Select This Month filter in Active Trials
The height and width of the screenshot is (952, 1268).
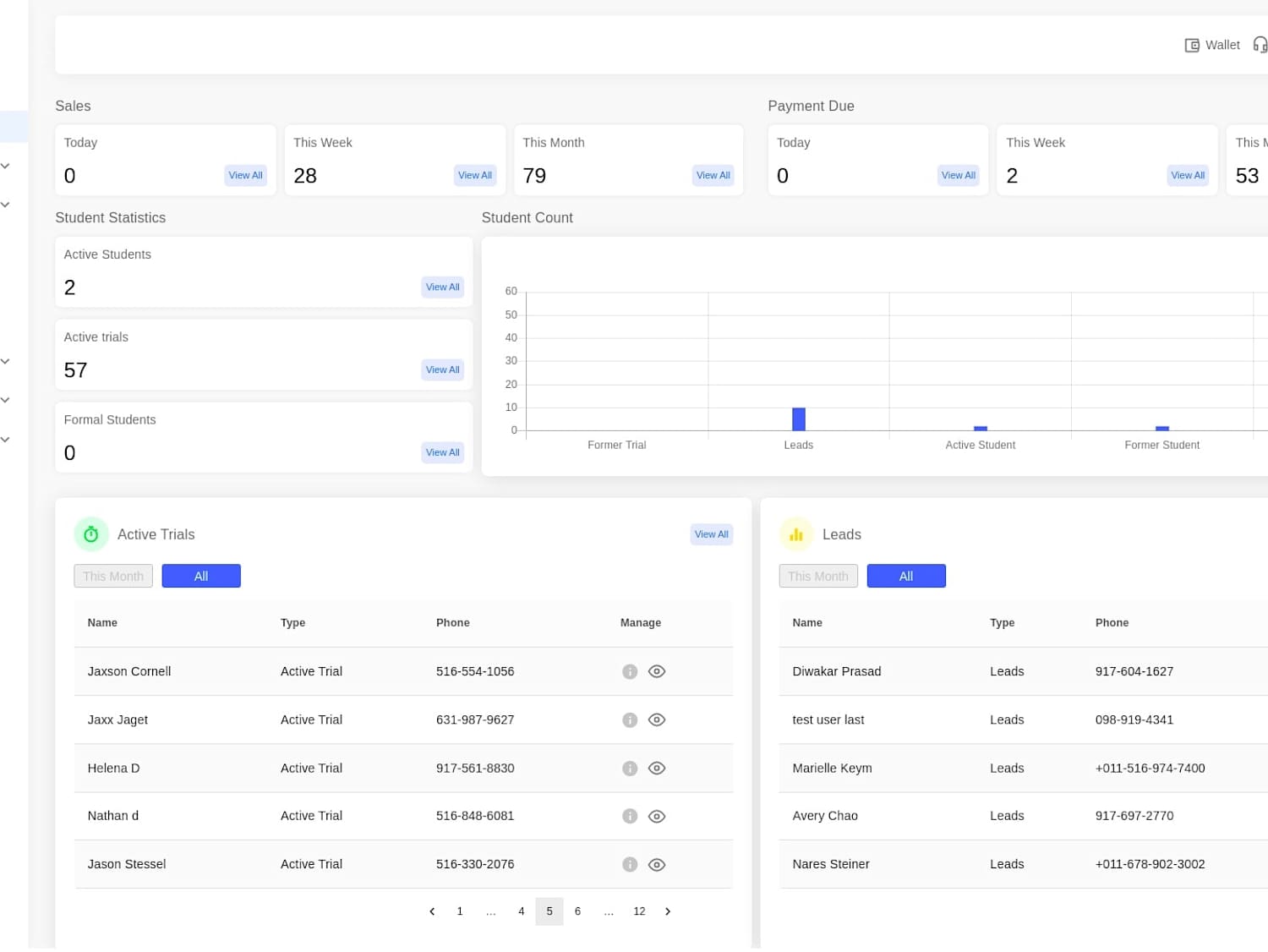coord(113,577)
